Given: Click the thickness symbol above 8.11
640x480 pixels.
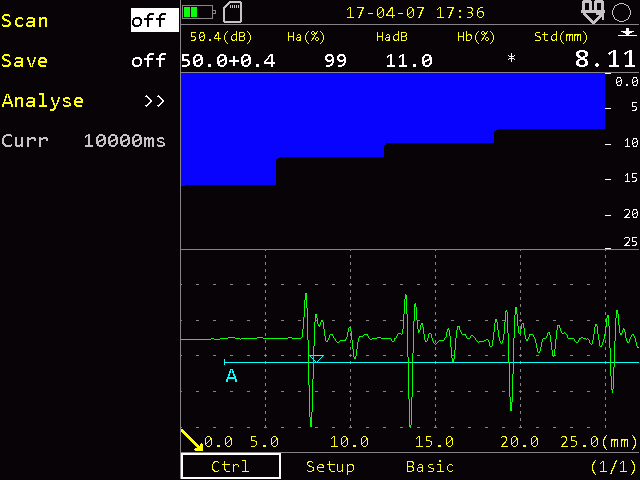Looking at the screenshot, I should (x=627, y=33).
